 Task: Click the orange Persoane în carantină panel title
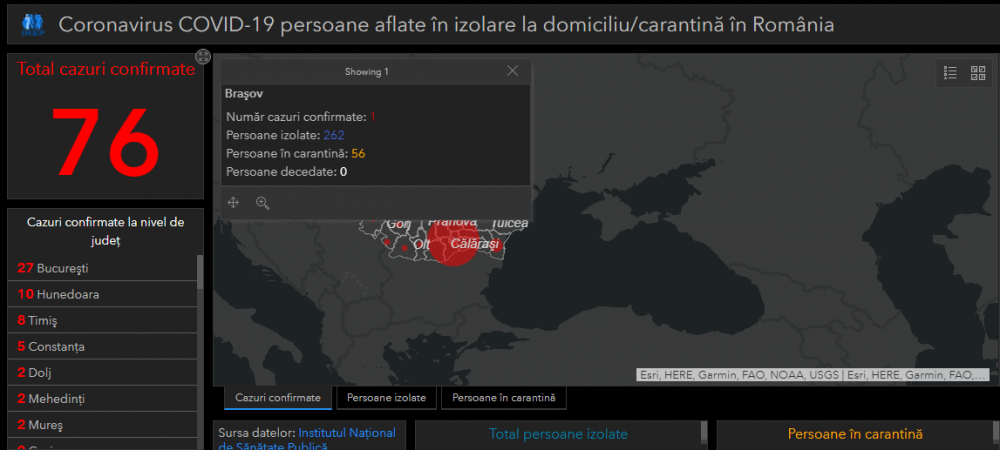855,434
